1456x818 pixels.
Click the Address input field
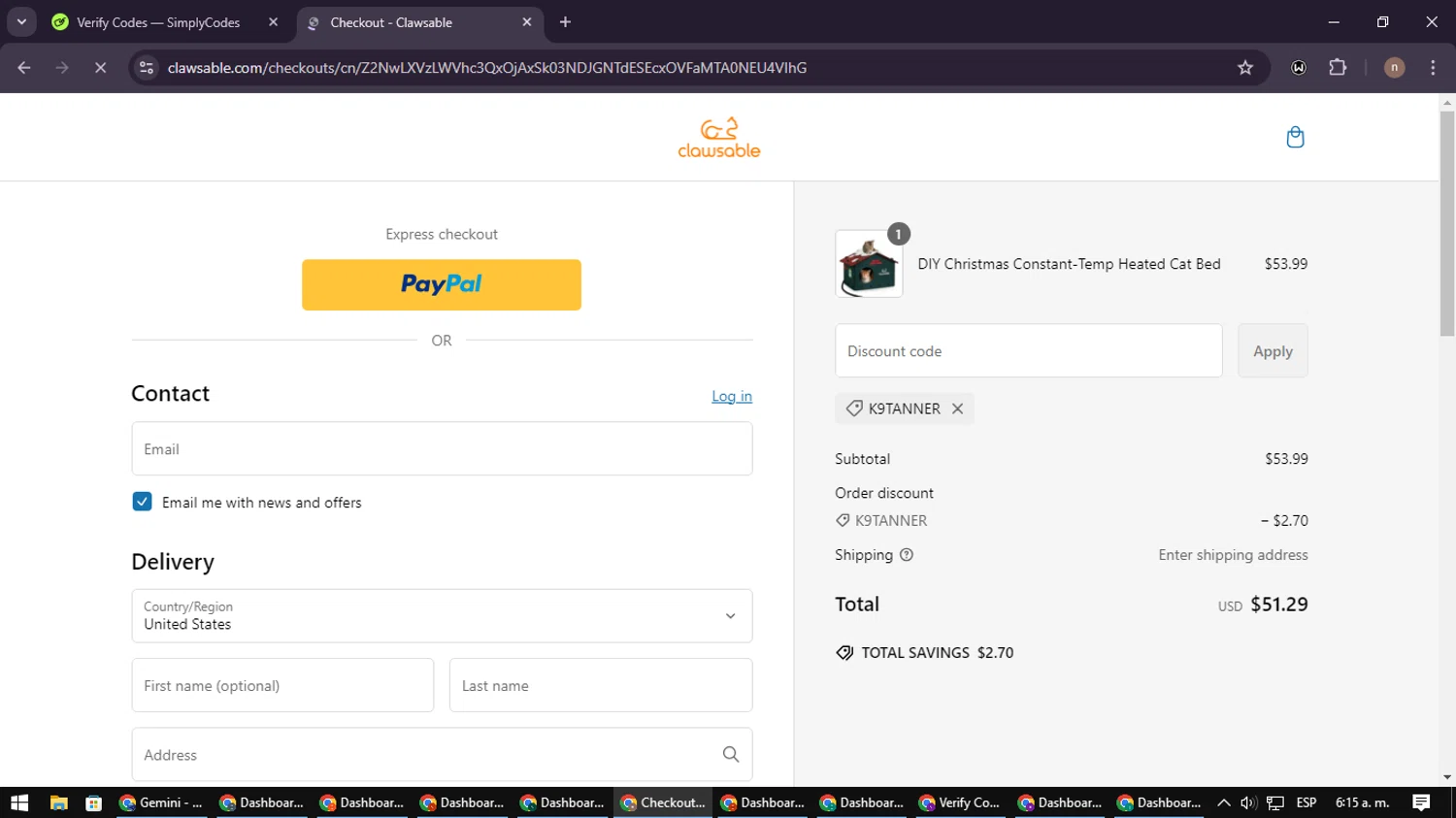[442, 754]
